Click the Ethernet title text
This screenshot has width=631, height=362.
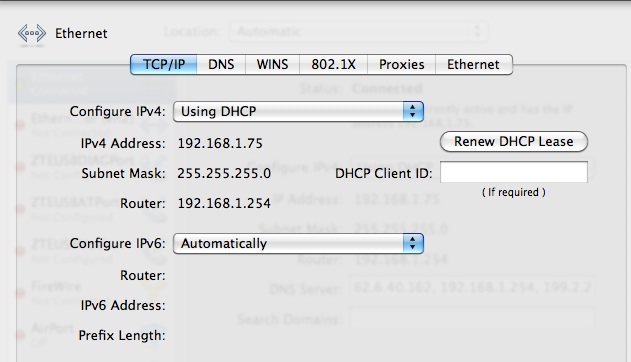pyautogui.click(x=81, y=33)
